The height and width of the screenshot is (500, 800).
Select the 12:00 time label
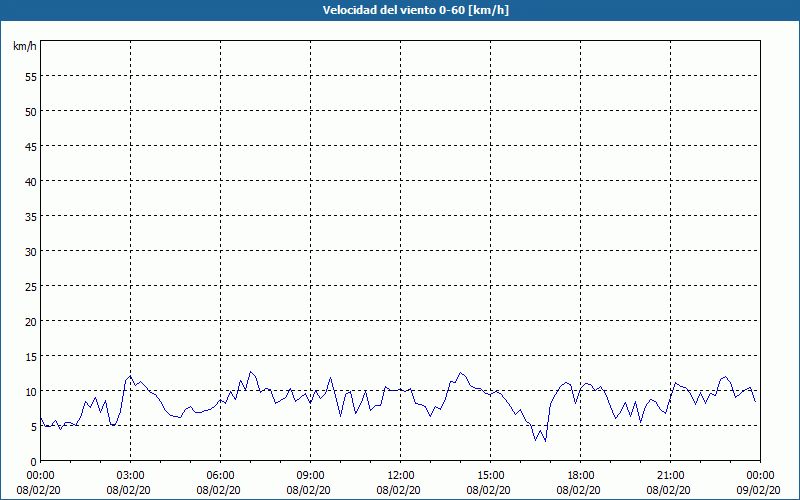click(401, 476)
